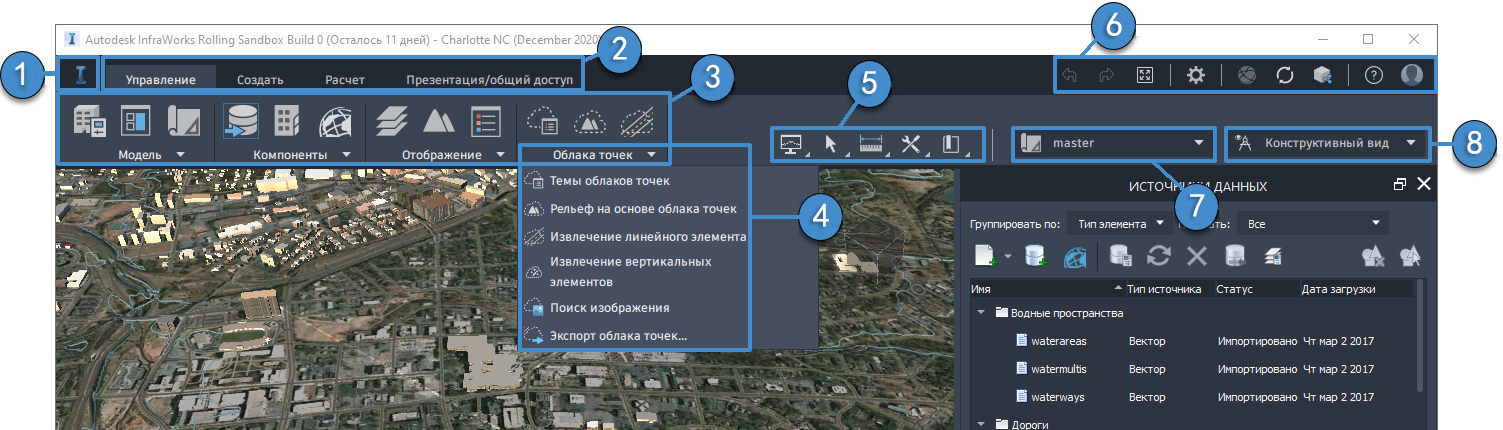Click the X delete icon in the data sources toolbar
Screen dimensions: 1503x430
[x=1196, y=256]
